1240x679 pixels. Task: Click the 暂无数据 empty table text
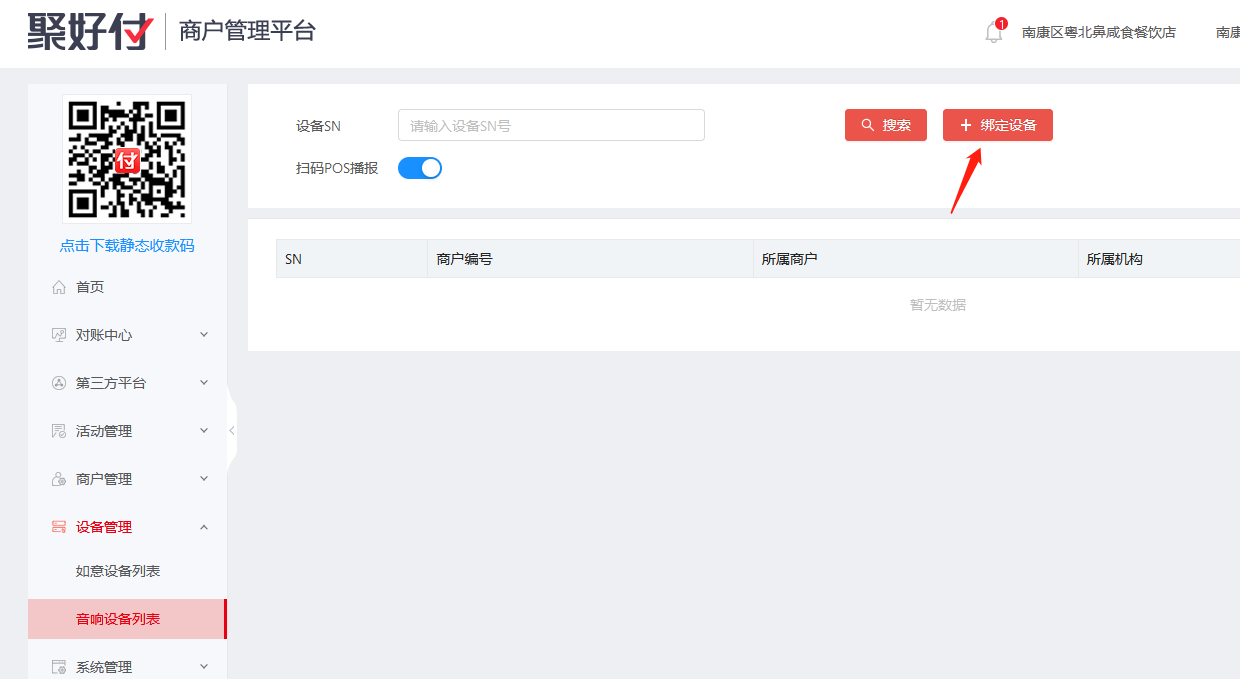(x=938, y=305)
